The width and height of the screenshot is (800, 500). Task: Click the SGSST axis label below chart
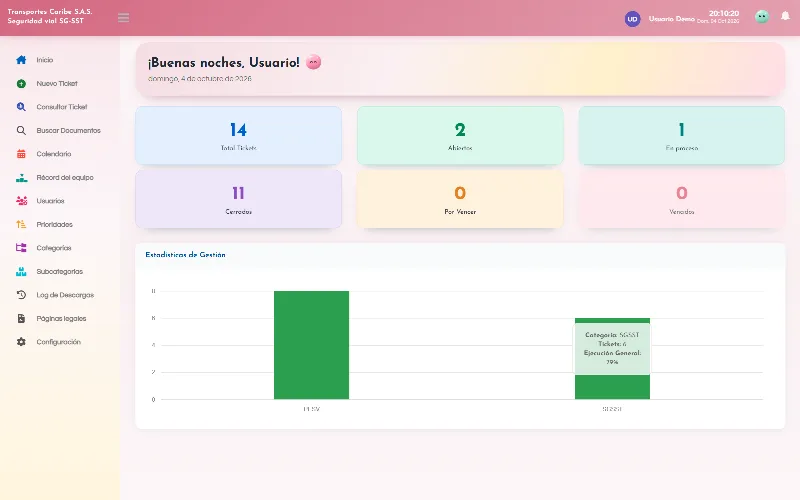(x=612, y=409)
